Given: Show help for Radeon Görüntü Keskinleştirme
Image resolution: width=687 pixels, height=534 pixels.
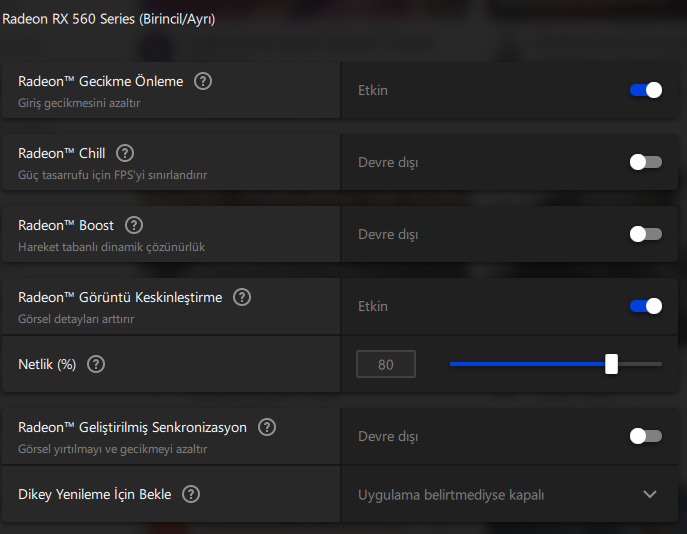Looking at the screenshot, I should [242, 297].
